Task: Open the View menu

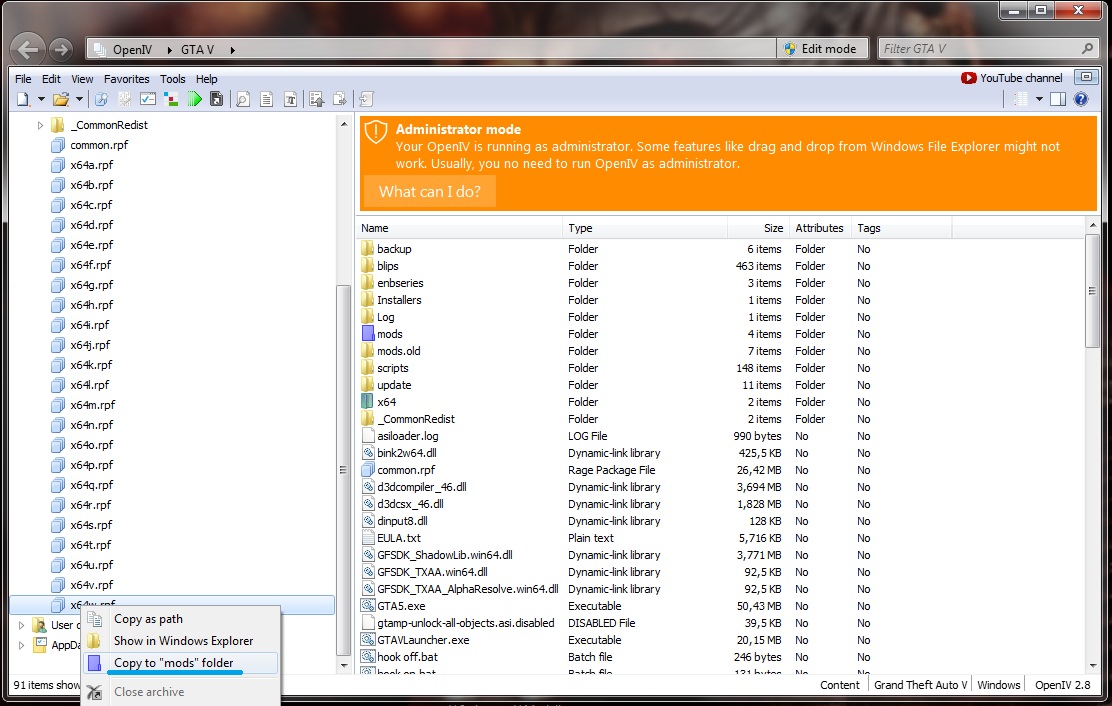Action: pyautogui.click(x=82, y=79)
